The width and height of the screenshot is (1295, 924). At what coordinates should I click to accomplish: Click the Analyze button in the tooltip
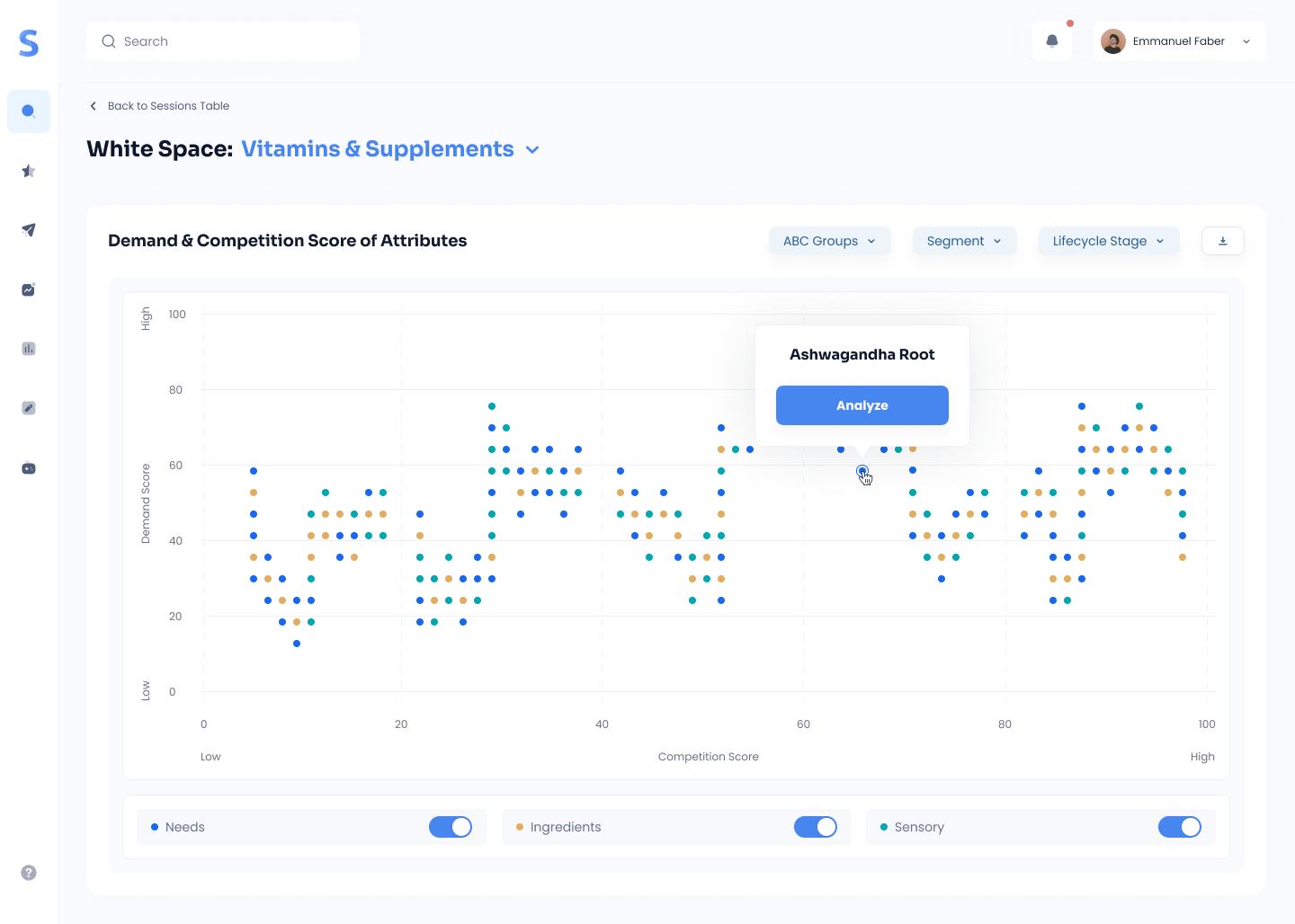point(862,405)
